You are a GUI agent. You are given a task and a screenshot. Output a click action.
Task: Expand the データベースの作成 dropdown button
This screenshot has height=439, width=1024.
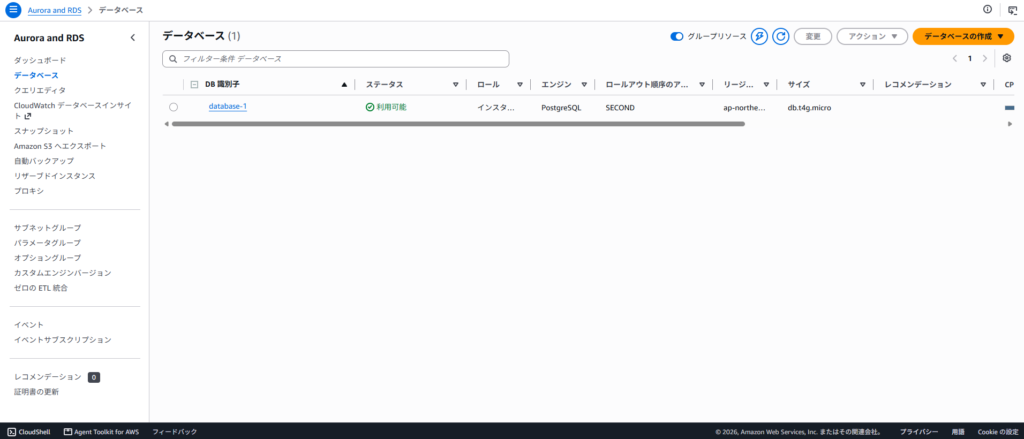pyautogui.click(x=963, y=37)
